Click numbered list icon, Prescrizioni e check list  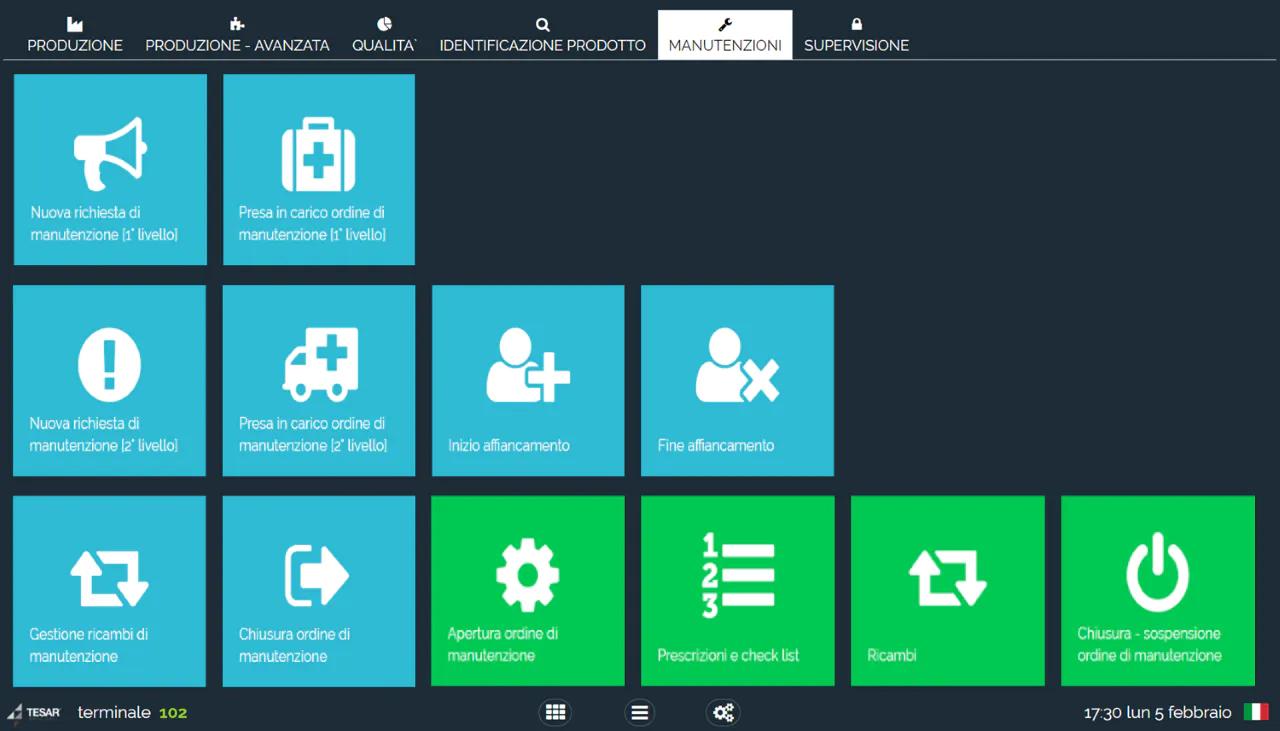[x=738, y=575]
